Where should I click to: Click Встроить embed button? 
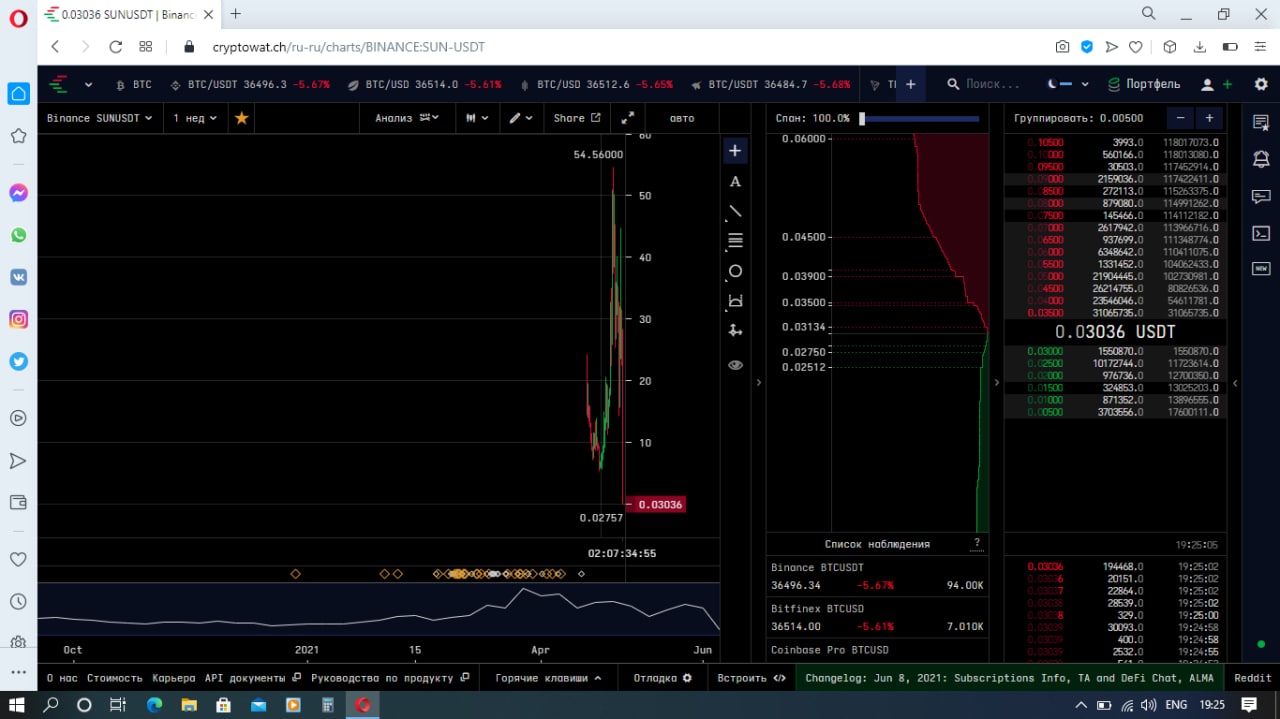coord(751,678)
